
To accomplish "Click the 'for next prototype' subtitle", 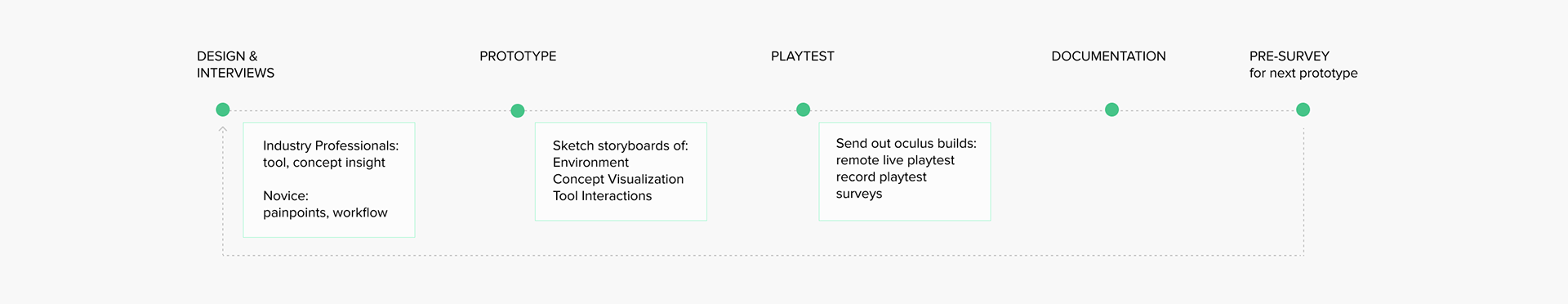I will coord(1303,73).
